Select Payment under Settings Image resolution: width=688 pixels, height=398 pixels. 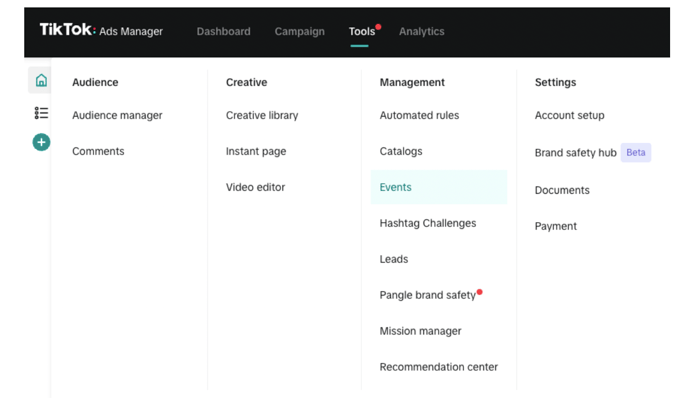555,226
